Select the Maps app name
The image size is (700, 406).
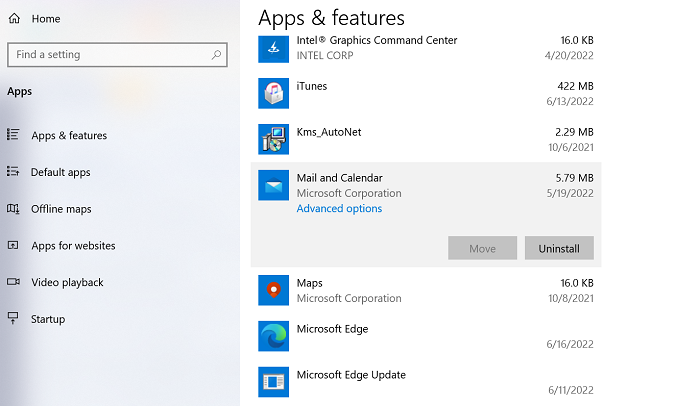pos(309,283)
